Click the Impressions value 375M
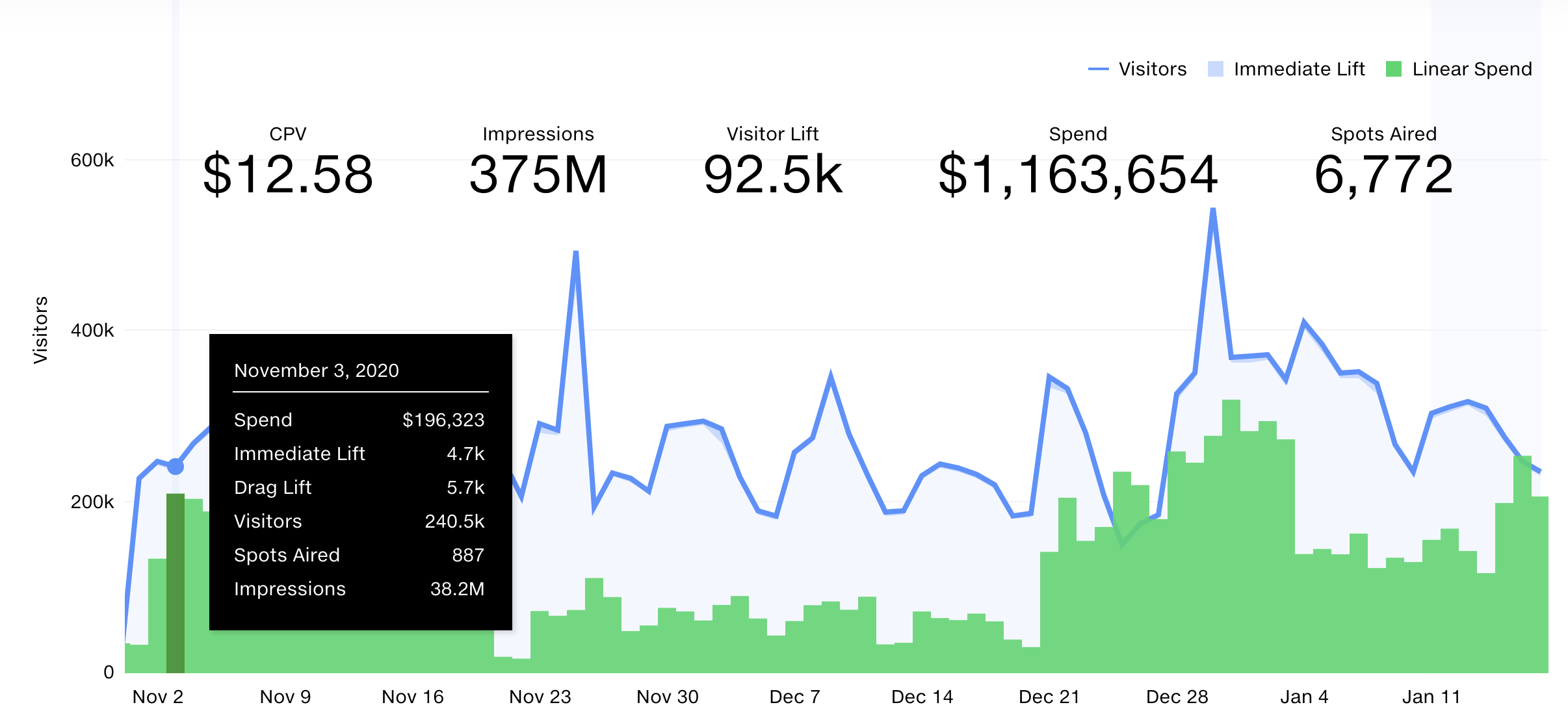 point(538,174)
